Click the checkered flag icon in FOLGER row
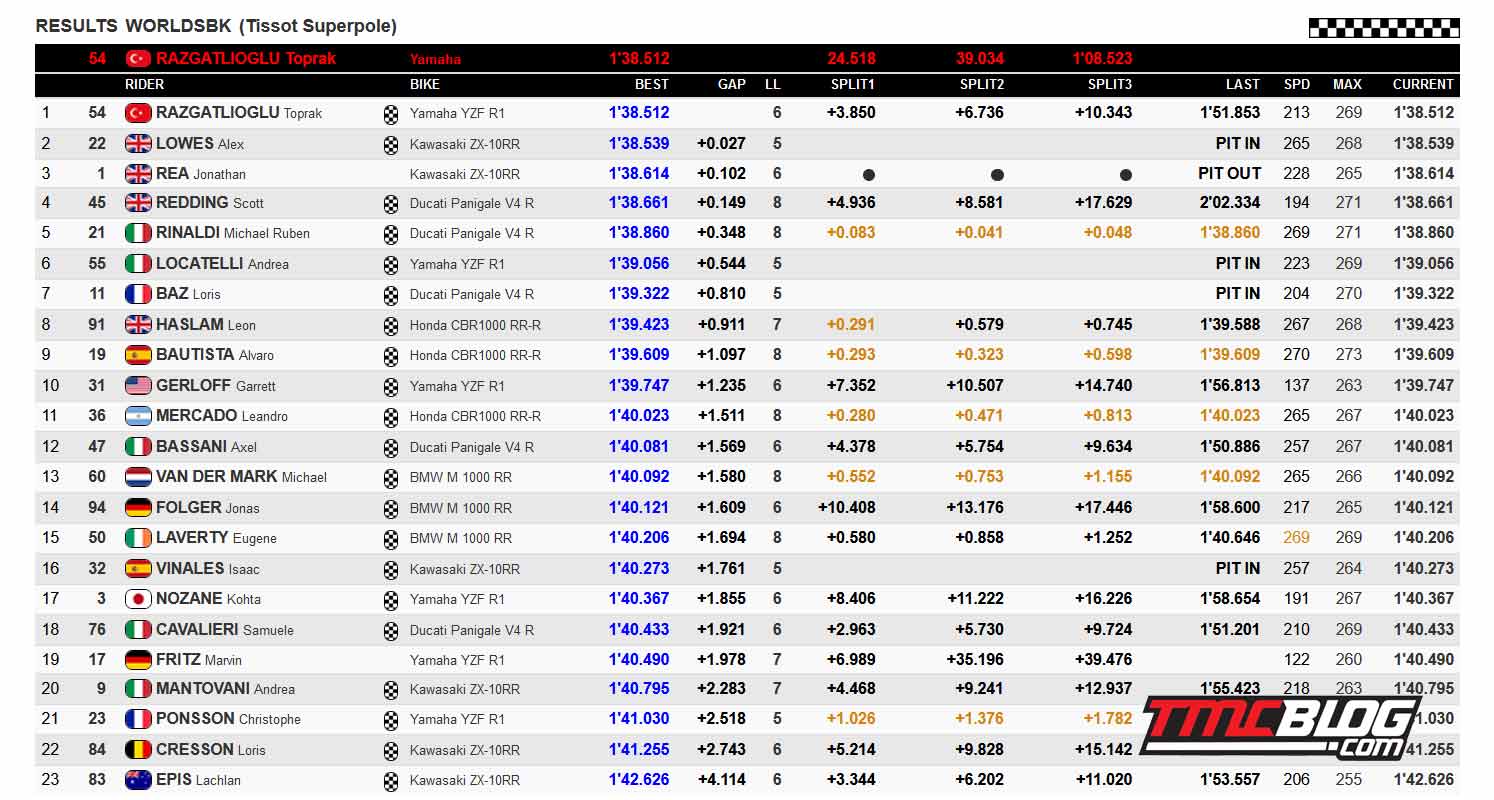This screenshot has height=800, width=1494. coord(391,508)
